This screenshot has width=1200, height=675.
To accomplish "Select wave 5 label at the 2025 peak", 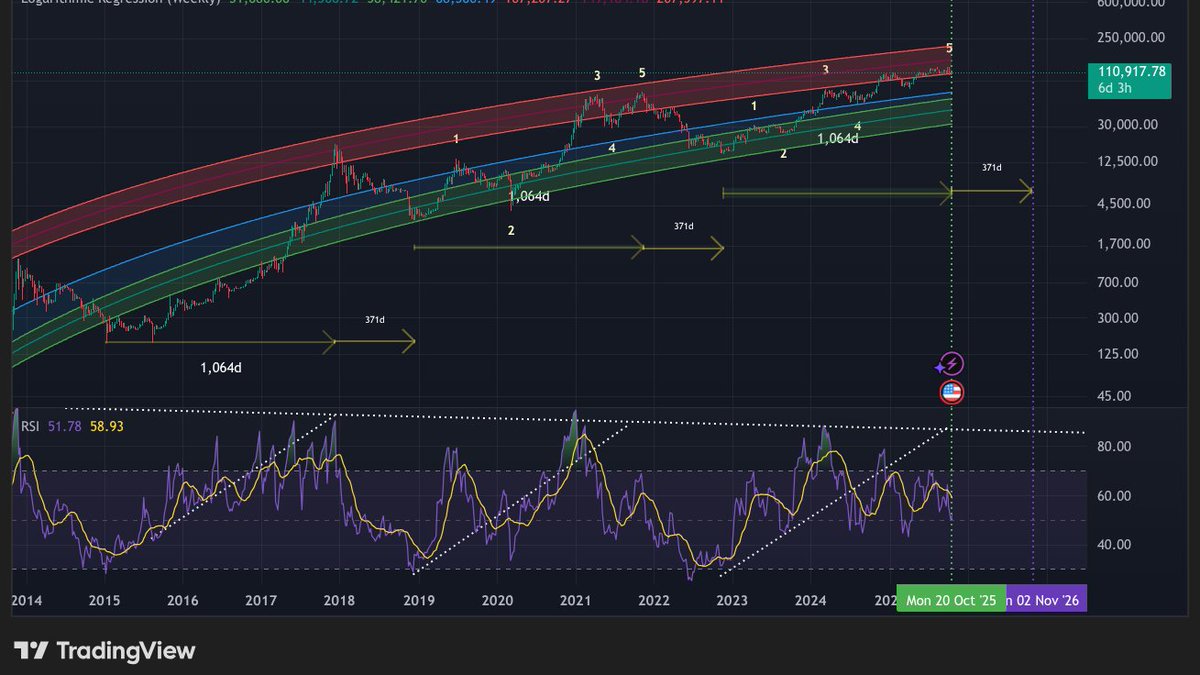I will pos(949,48).
